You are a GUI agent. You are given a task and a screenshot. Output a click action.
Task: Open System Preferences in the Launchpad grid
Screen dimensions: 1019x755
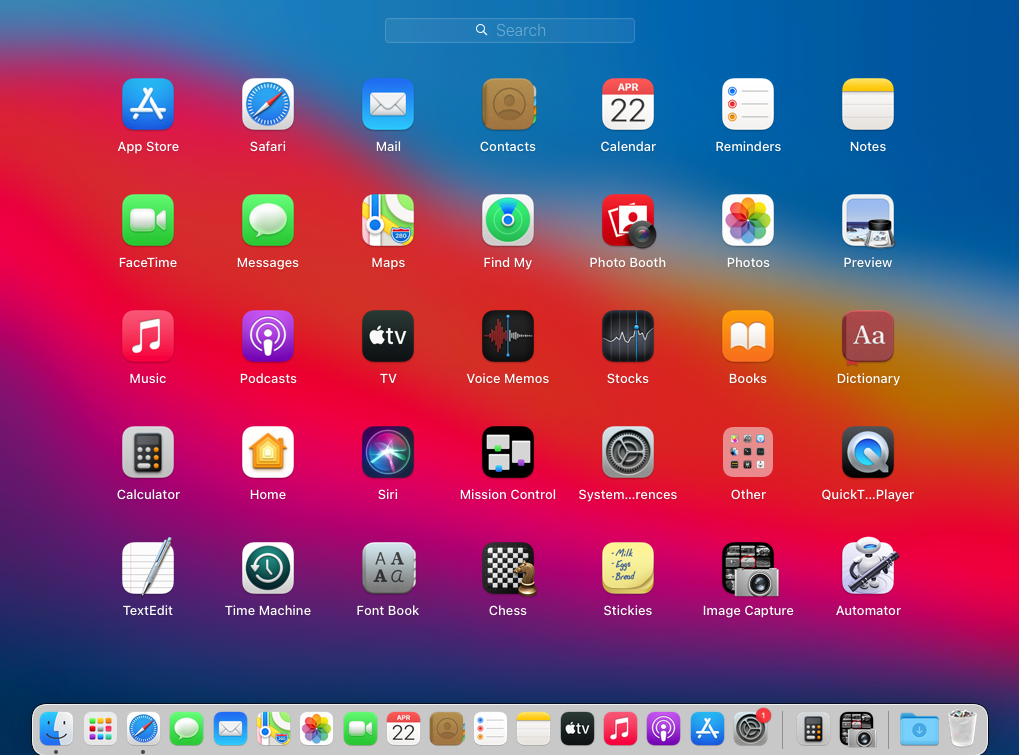point(628,452)
